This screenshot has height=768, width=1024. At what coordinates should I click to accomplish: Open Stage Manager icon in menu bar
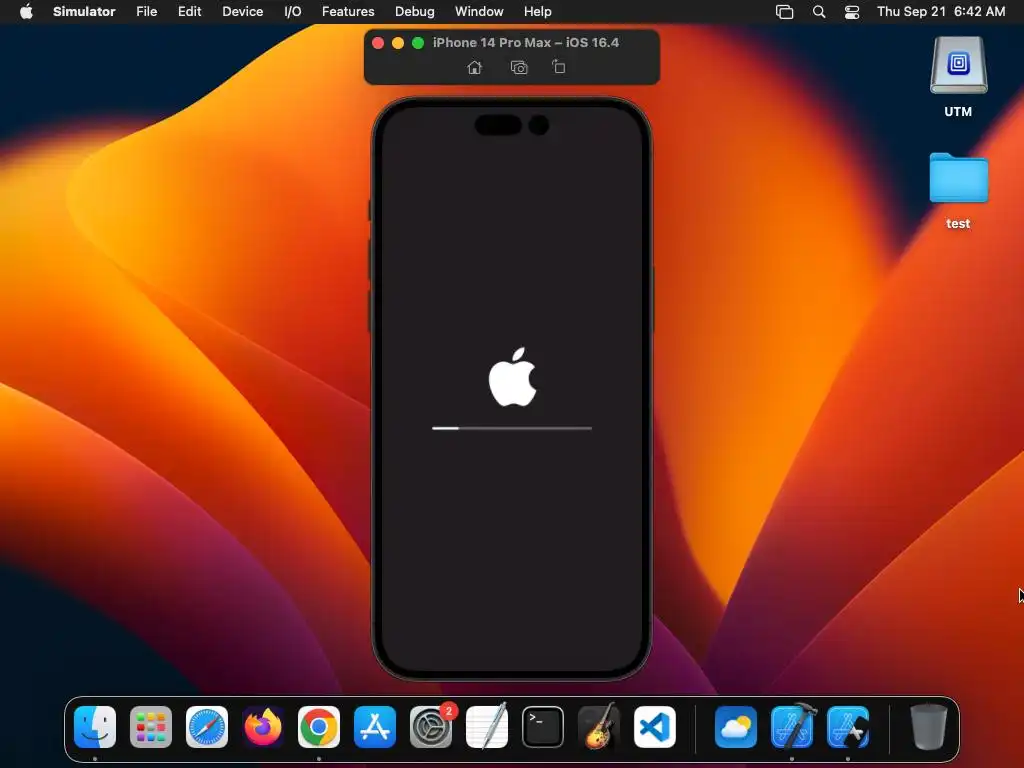784,12
